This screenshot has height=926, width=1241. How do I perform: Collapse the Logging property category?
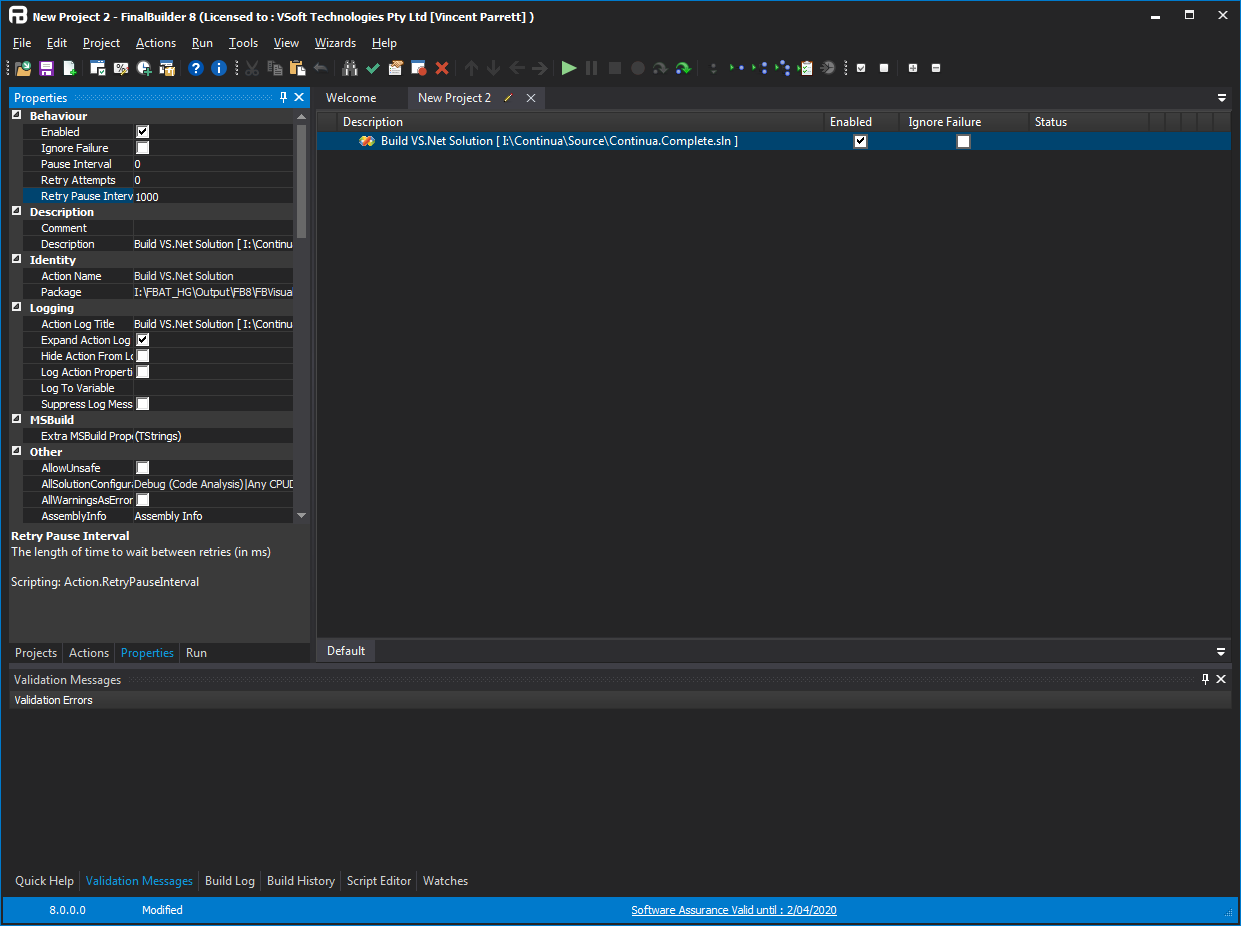point(17,308)
